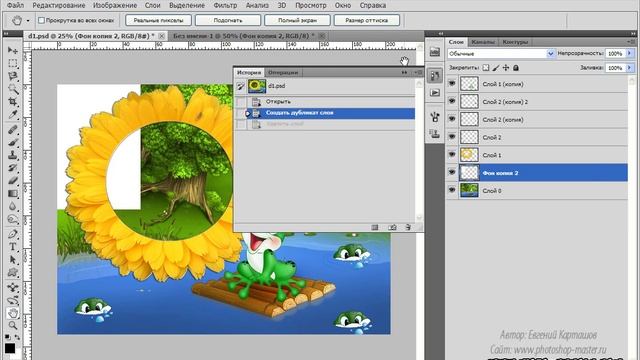The height and width of the screenshot is (360, 640).
Task: Click the 'Реальные пикселы' button
Action: coord(158,20)
